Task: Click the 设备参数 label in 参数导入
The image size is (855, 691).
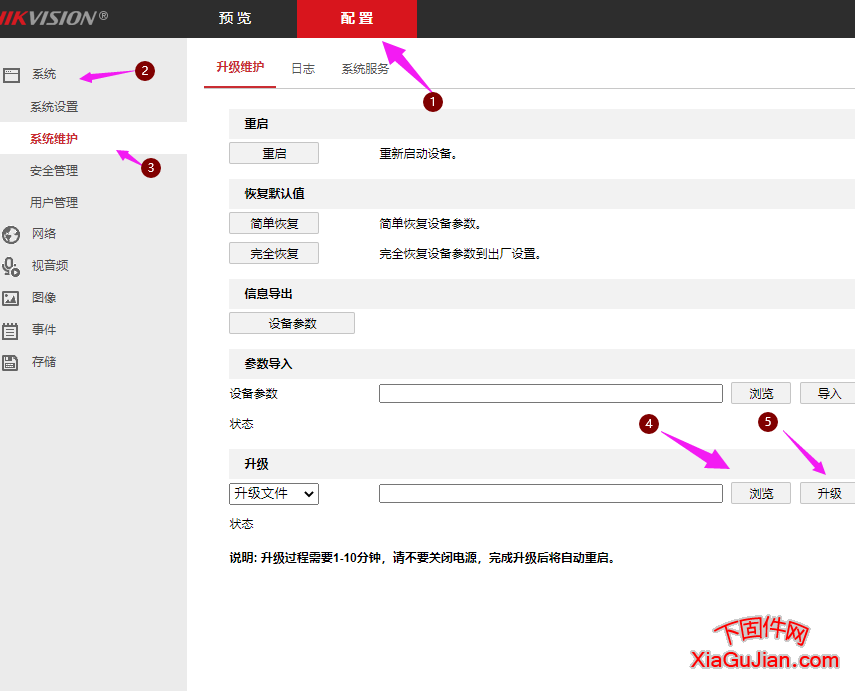Action: [254, 394]
